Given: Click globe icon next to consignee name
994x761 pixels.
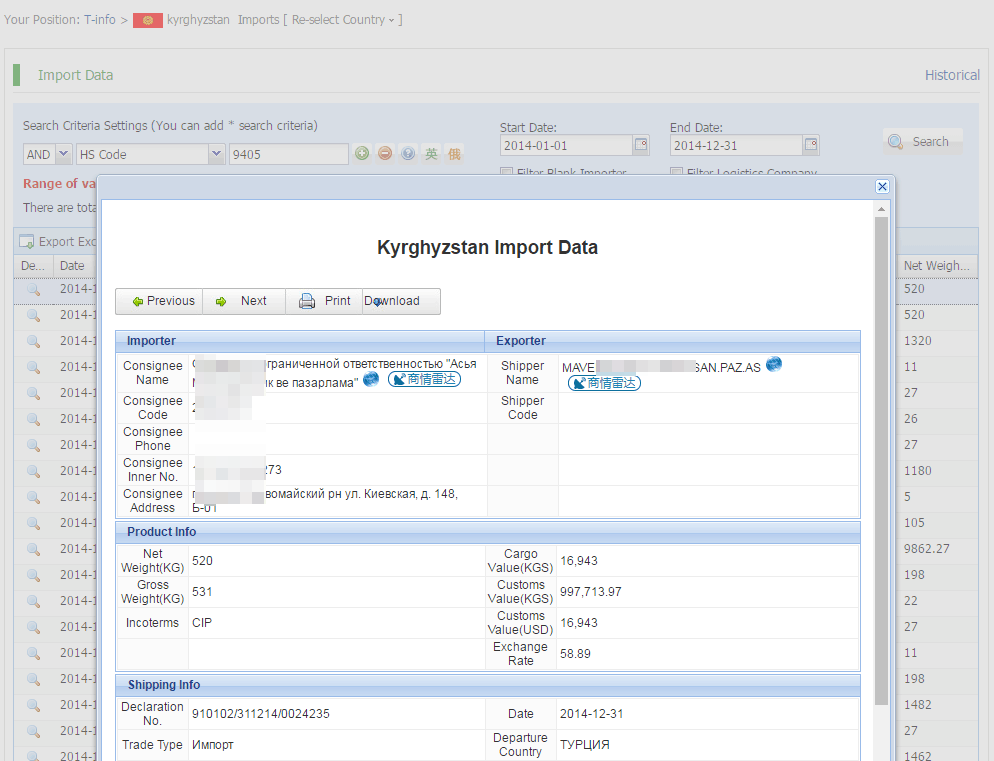Looking at the screenshot, I should point(371,378).
